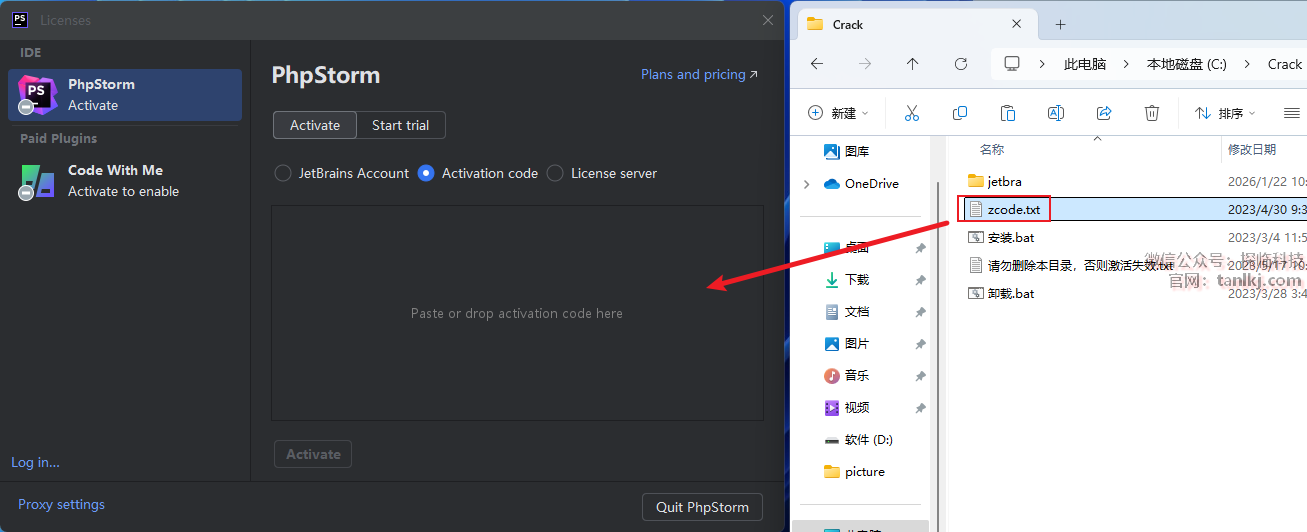Image resolution: width=1307 pixels, height=532 pixels.
Task: Click the Copy icon in Explorer toolbar
Action: point(960,113)
